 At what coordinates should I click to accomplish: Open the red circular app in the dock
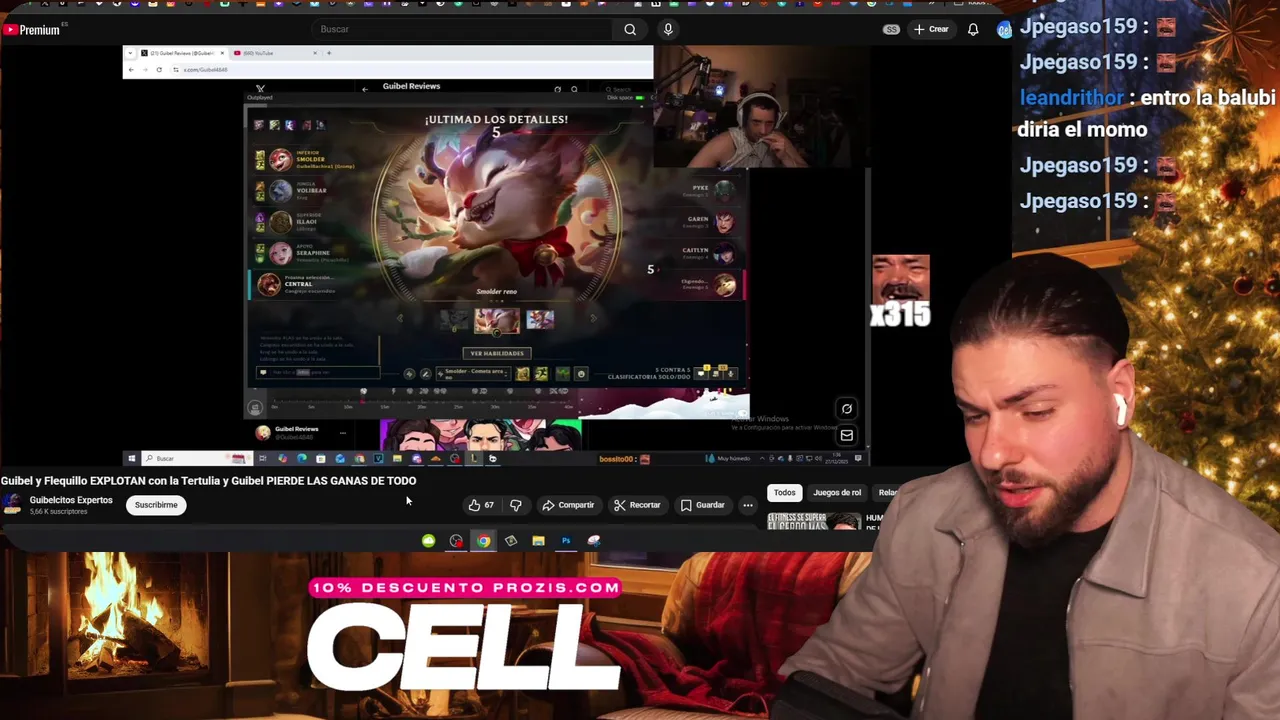[x=456, y=541]
